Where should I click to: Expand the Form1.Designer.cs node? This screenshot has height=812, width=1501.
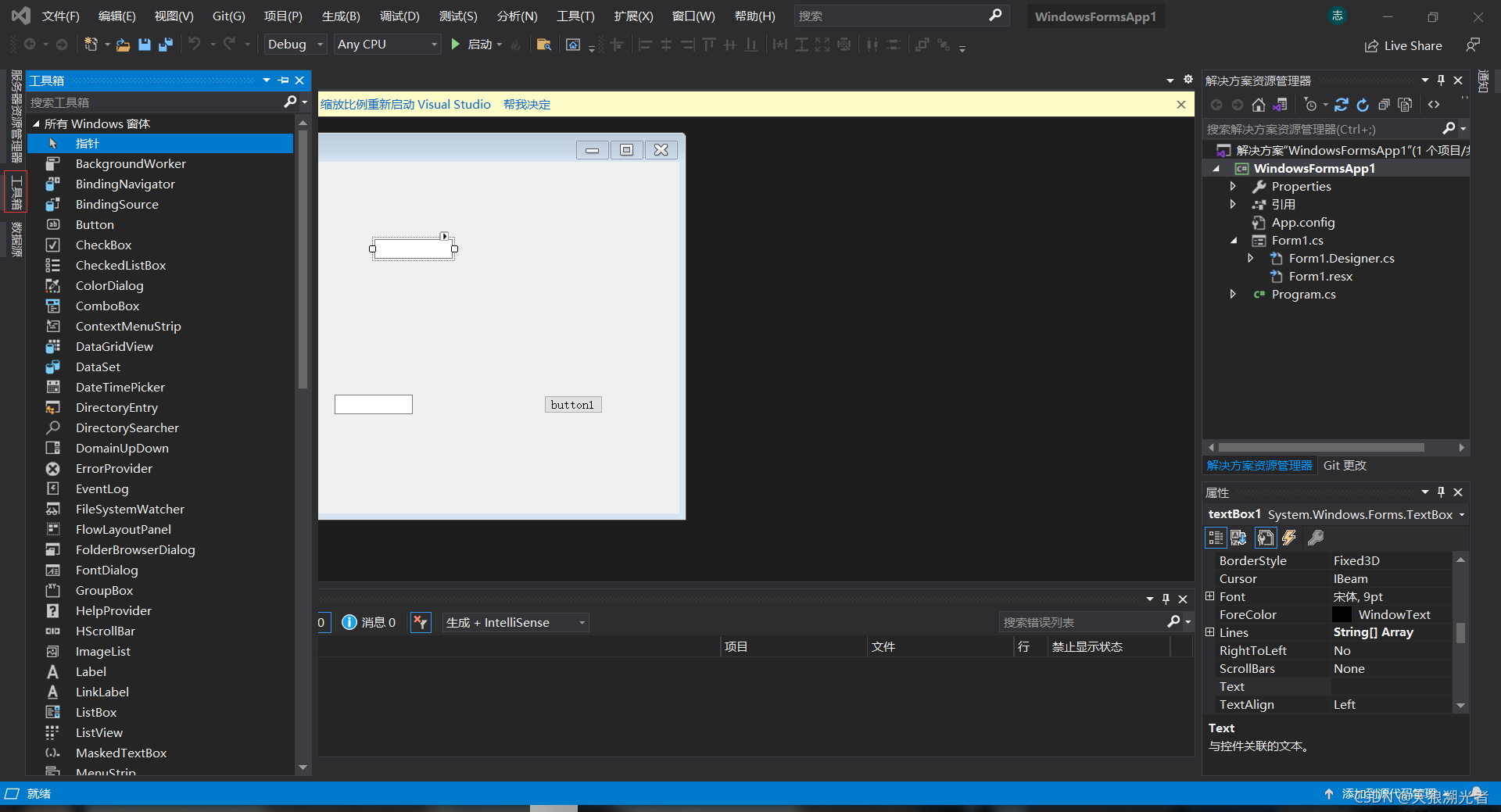pos(1250,258)
